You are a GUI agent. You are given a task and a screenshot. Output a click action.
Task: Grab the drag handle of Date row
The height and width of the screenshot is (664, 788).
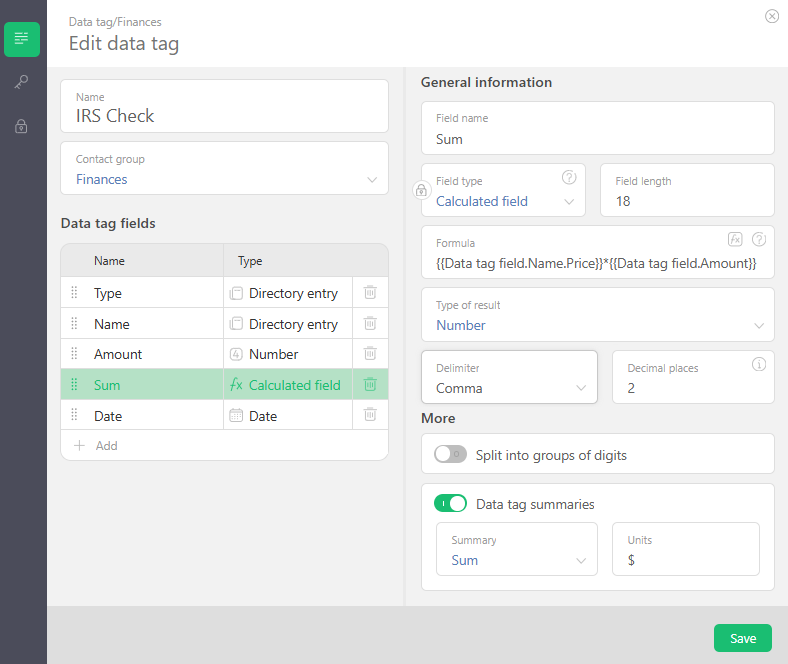click(74, 415)
